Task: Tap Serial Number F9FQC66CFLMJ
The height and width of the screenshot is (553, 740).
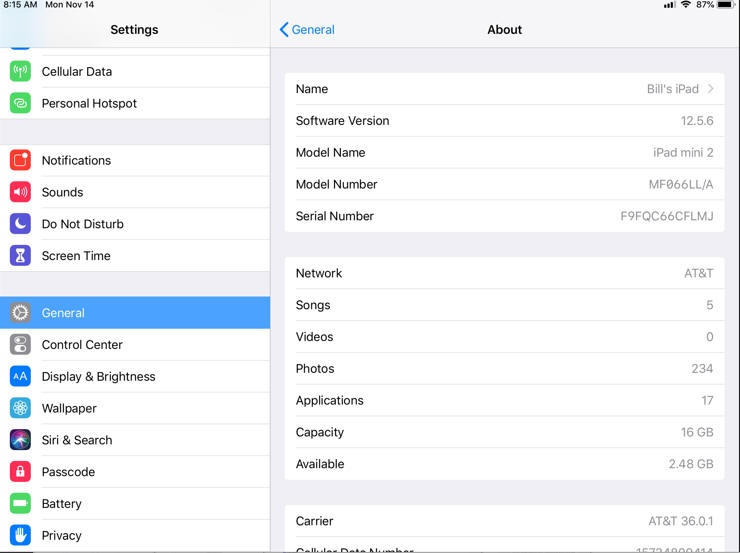Action: pos(667,216)
